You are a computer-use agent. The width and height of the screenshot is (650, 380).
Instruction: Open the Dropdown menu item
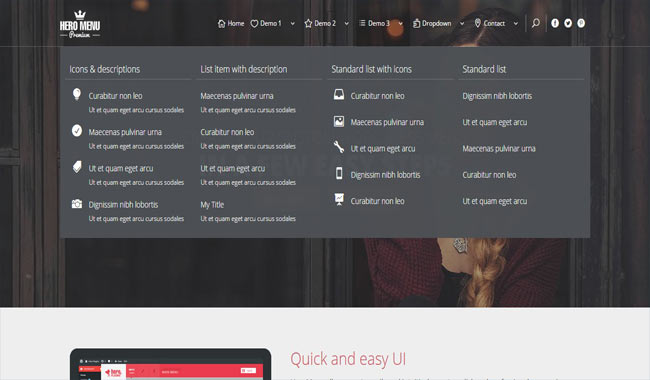[436, 24]
